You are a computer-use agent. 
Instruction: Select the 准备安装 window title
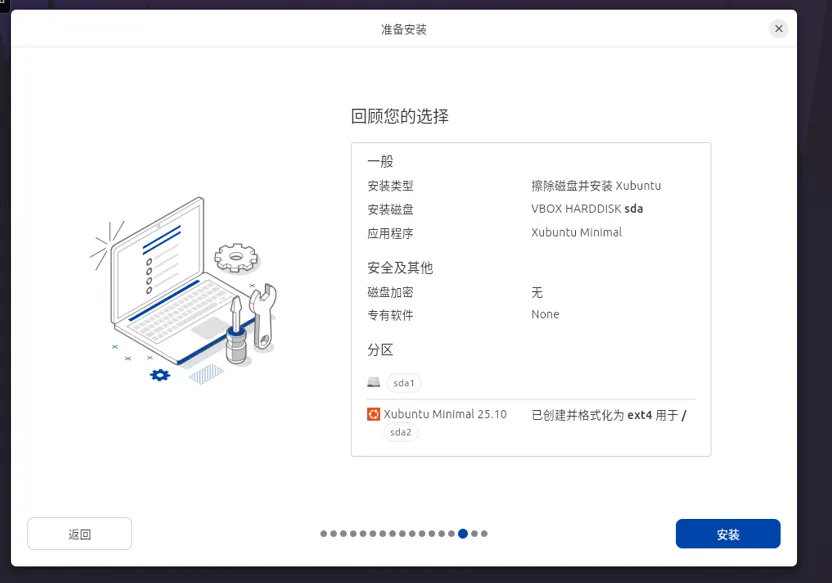pyautogui.click(x=404, y=29)
